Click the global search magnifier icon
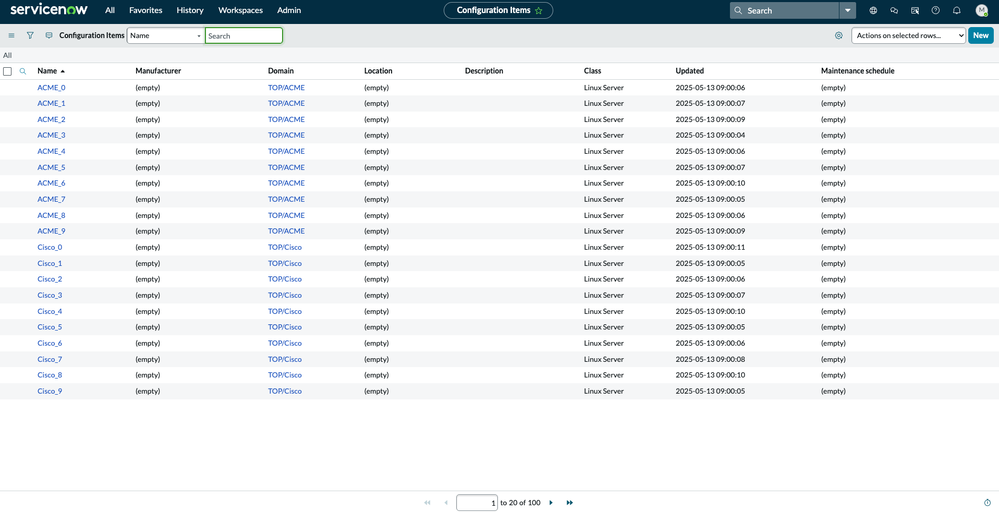The height and width of the screenshot is (512, 999). [738, 11]
